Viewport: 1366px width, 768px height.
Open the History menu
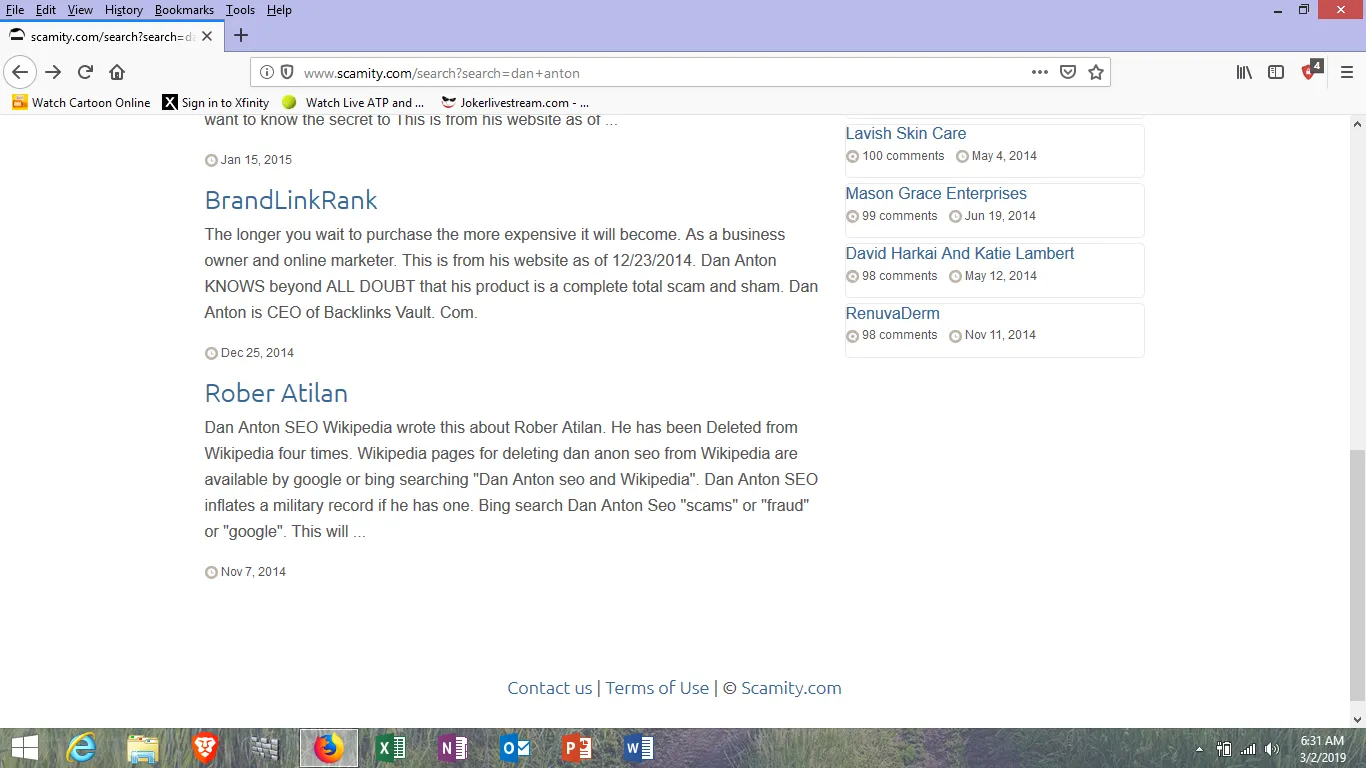tap(124, 10)
